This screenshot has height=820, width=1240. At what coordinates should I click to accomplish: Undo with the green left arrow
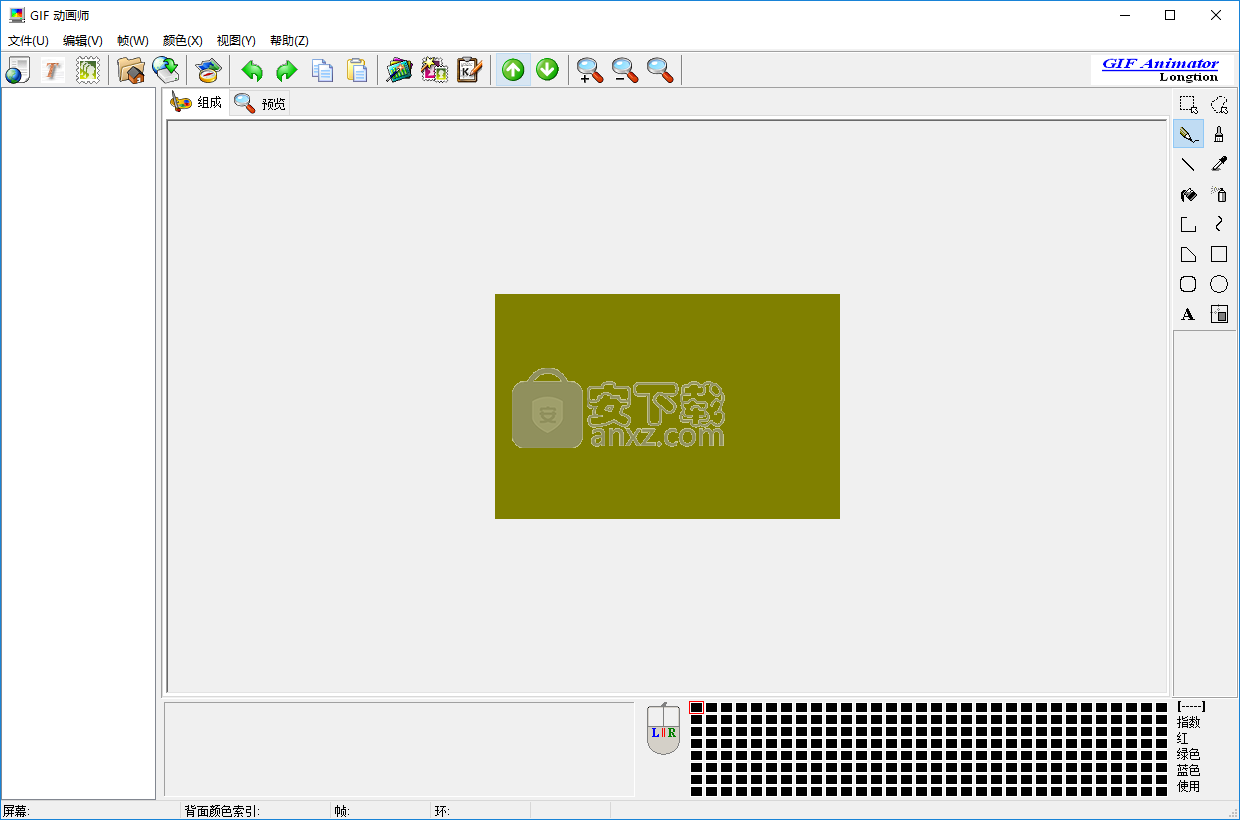pyautogui.click(x=252, y=70)
